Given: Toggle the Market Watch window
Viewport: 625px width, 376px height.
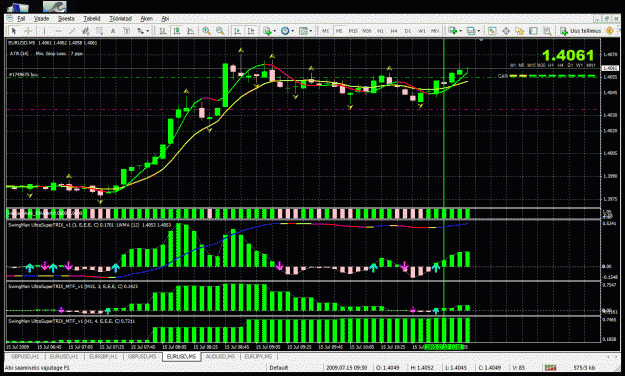Looking at the screenshot, I should pos(492,31).
